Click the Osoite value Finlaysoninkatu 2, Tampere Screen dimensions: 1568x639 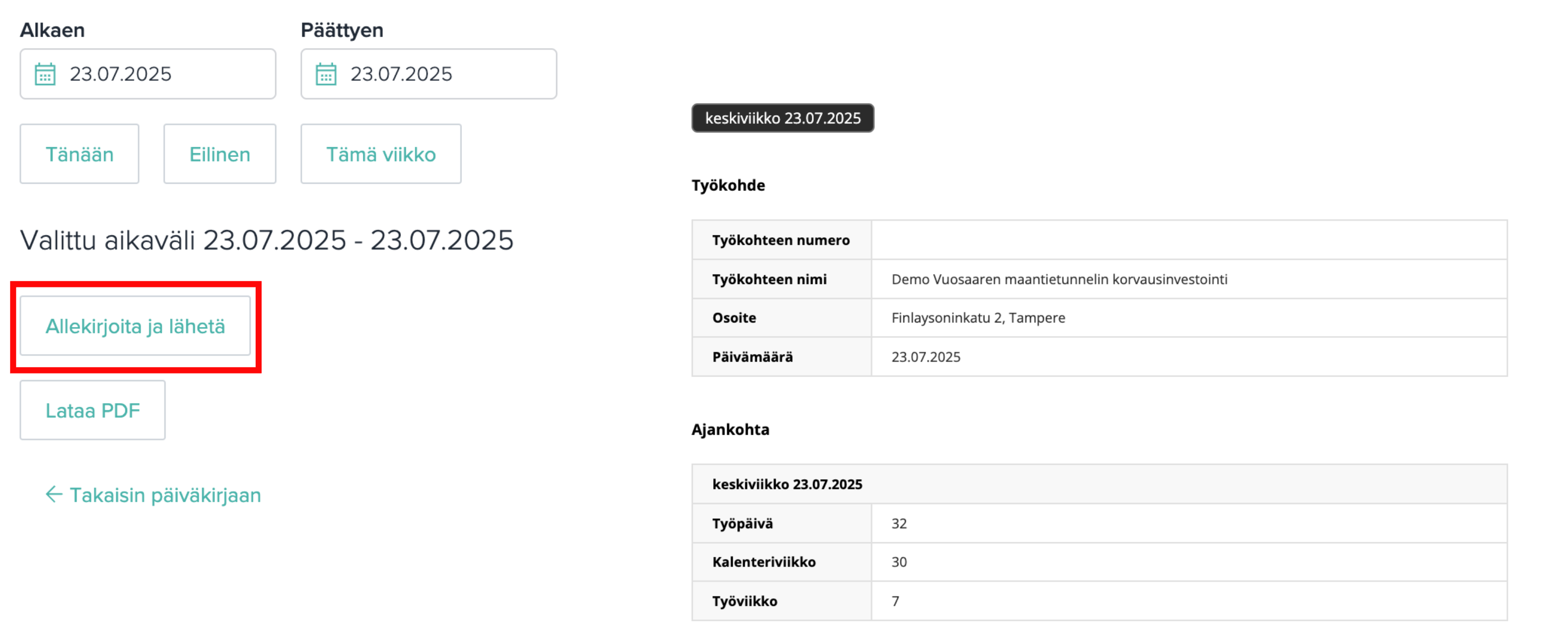click(x=978, y=318)
